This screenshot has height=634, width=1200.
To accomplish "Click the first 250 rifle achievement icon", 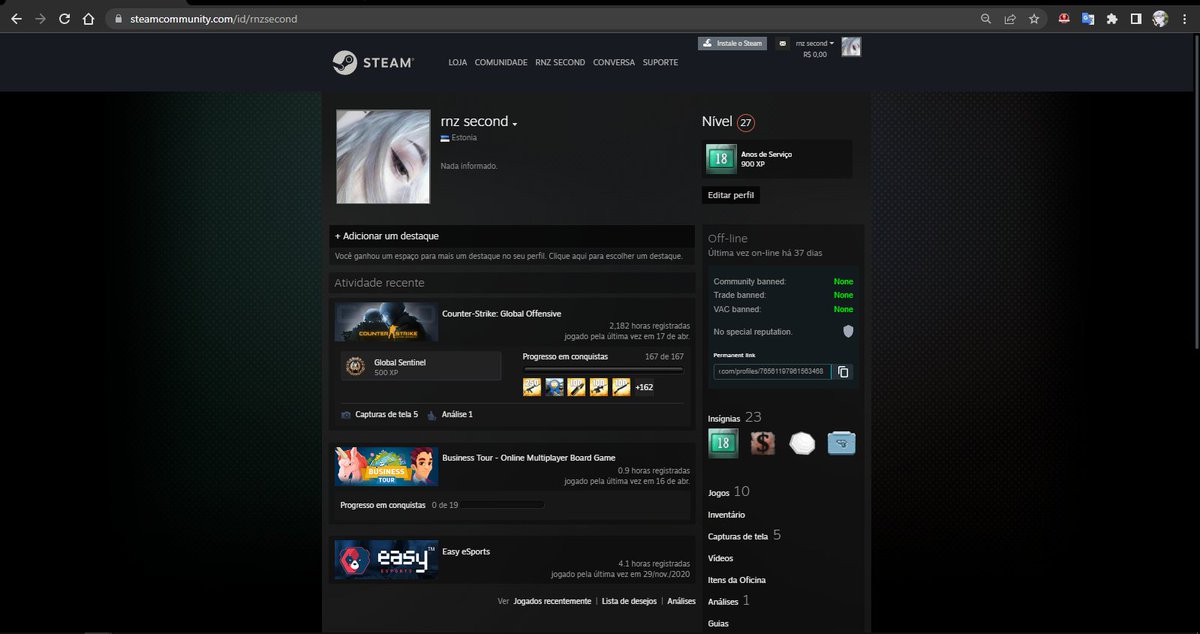I will click(x=532, y=387).
